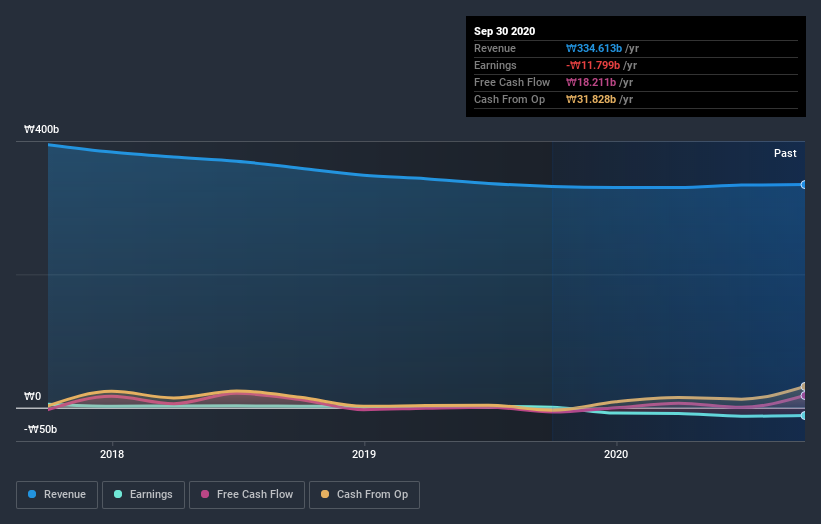
Task: Click the teal Earnings legend dot
Action: point(118,494)
